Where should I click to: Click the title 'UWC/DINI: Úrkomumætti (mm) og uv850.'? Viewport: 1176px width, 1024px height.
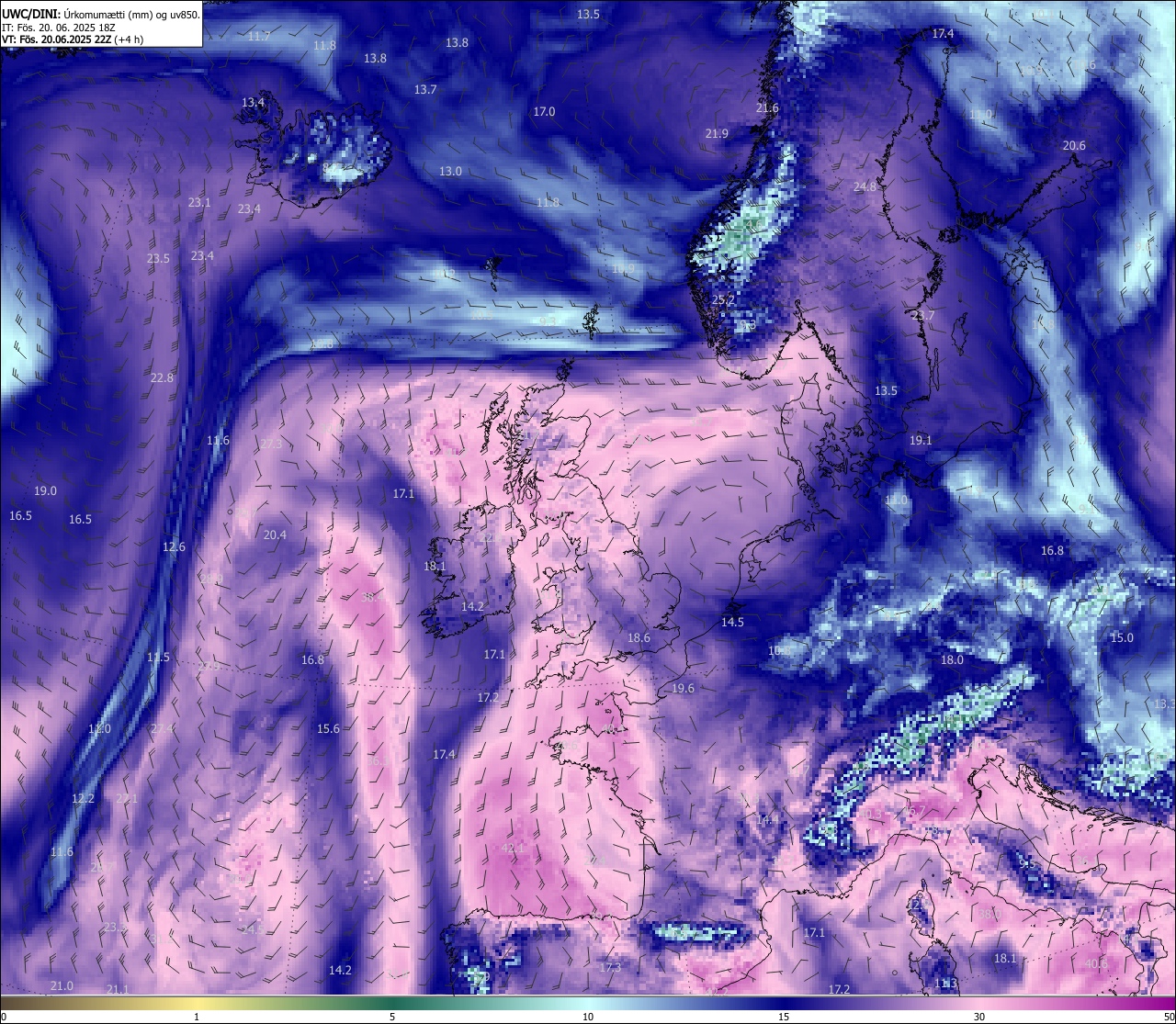[x=101, y=15]
